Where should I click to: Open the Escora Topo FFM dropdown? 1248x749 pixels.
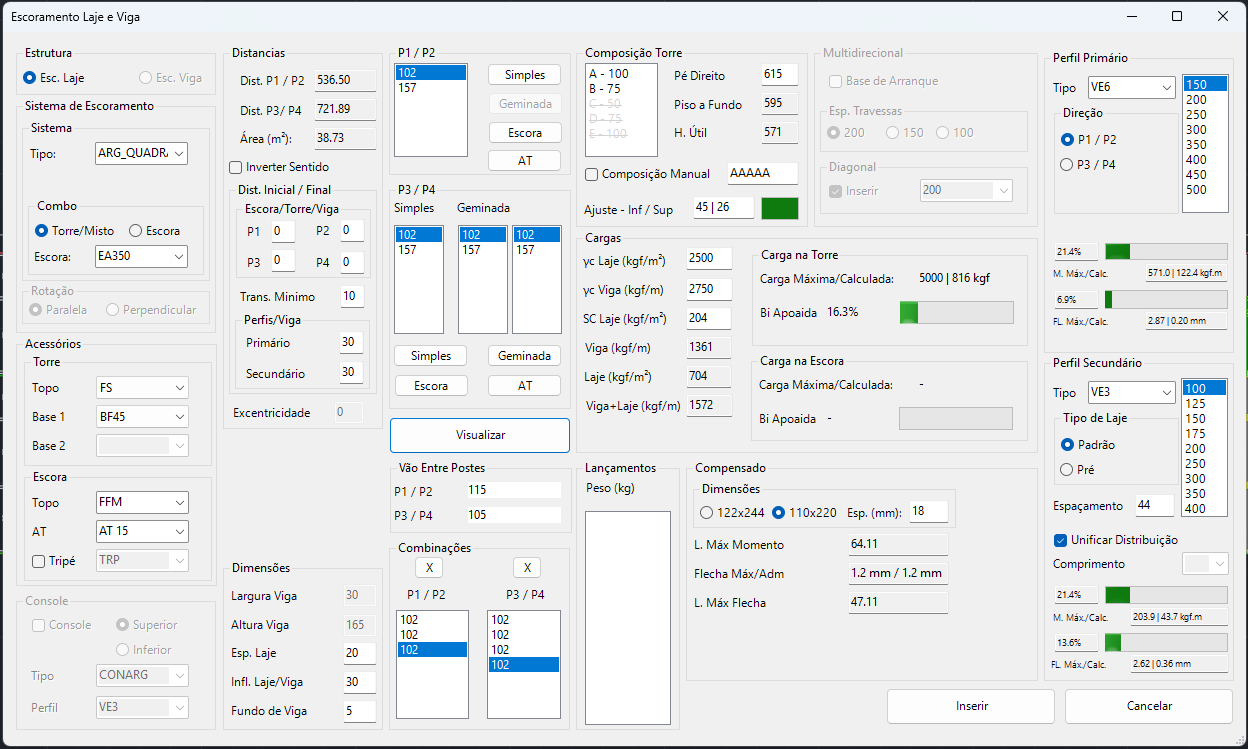[x=141, y=503]
